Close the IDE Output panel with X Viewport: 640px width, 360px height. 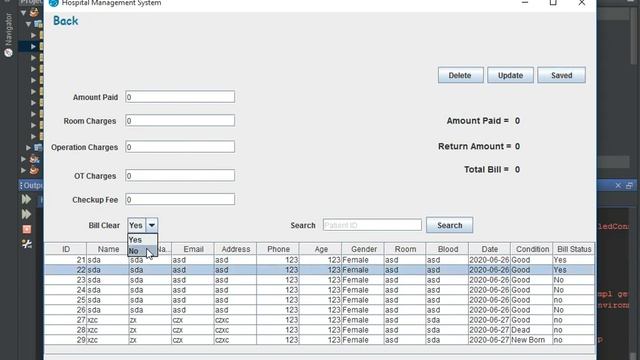(618, 186)
